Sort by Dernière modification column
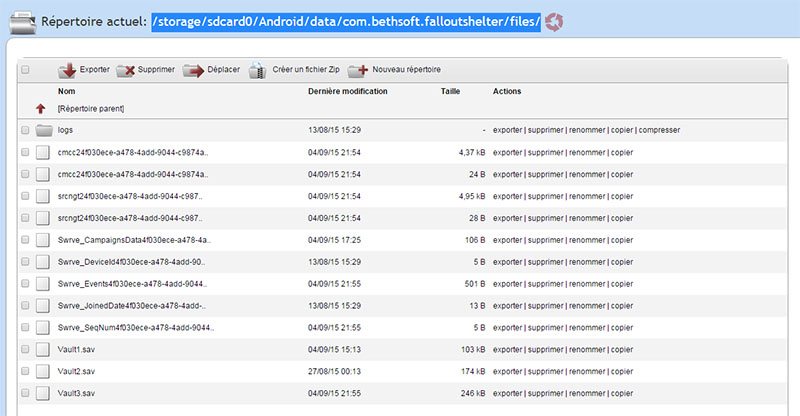 point(348,91)
